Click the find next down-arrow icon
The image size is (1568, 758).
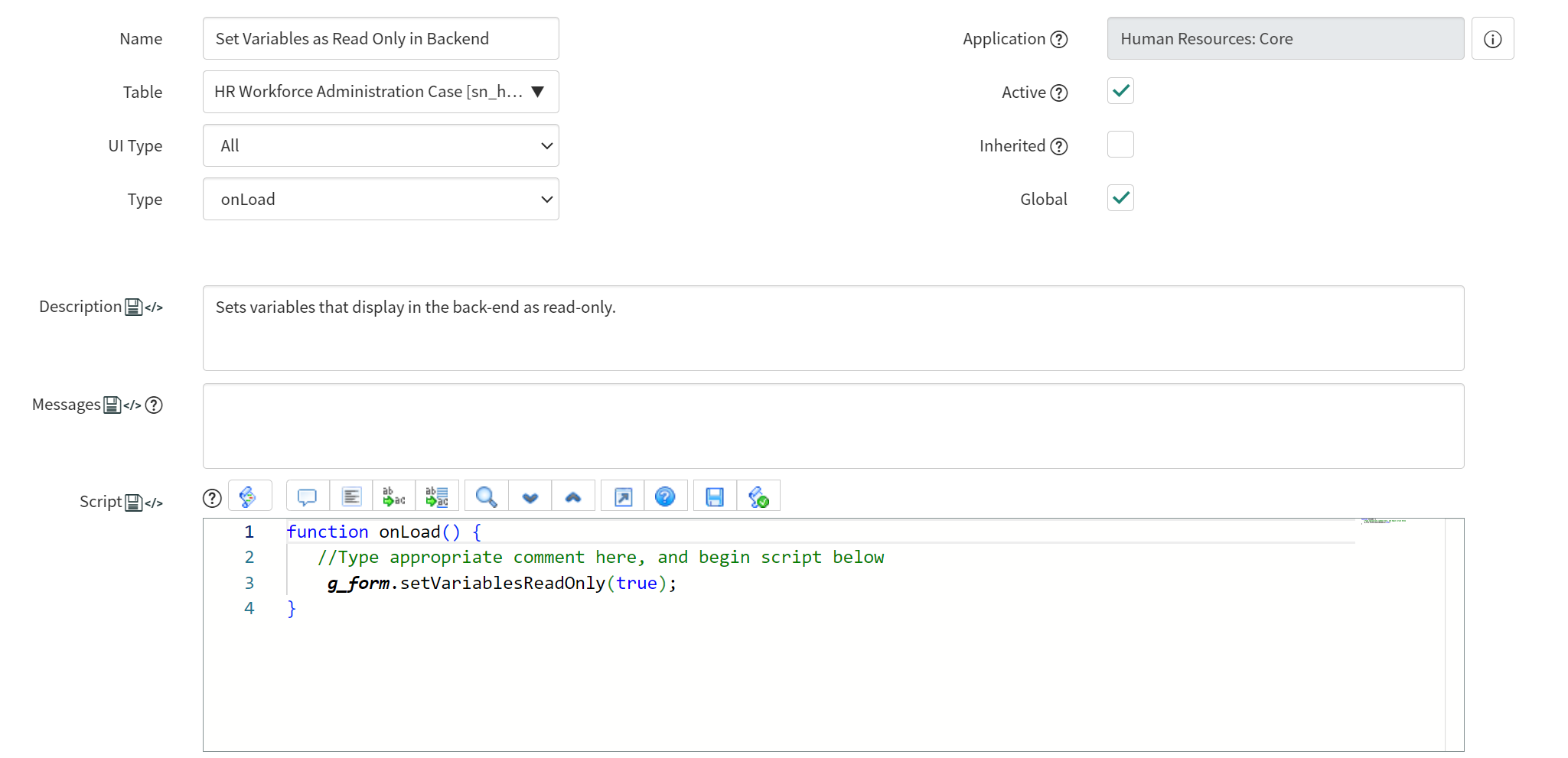[x=530, y=496]
